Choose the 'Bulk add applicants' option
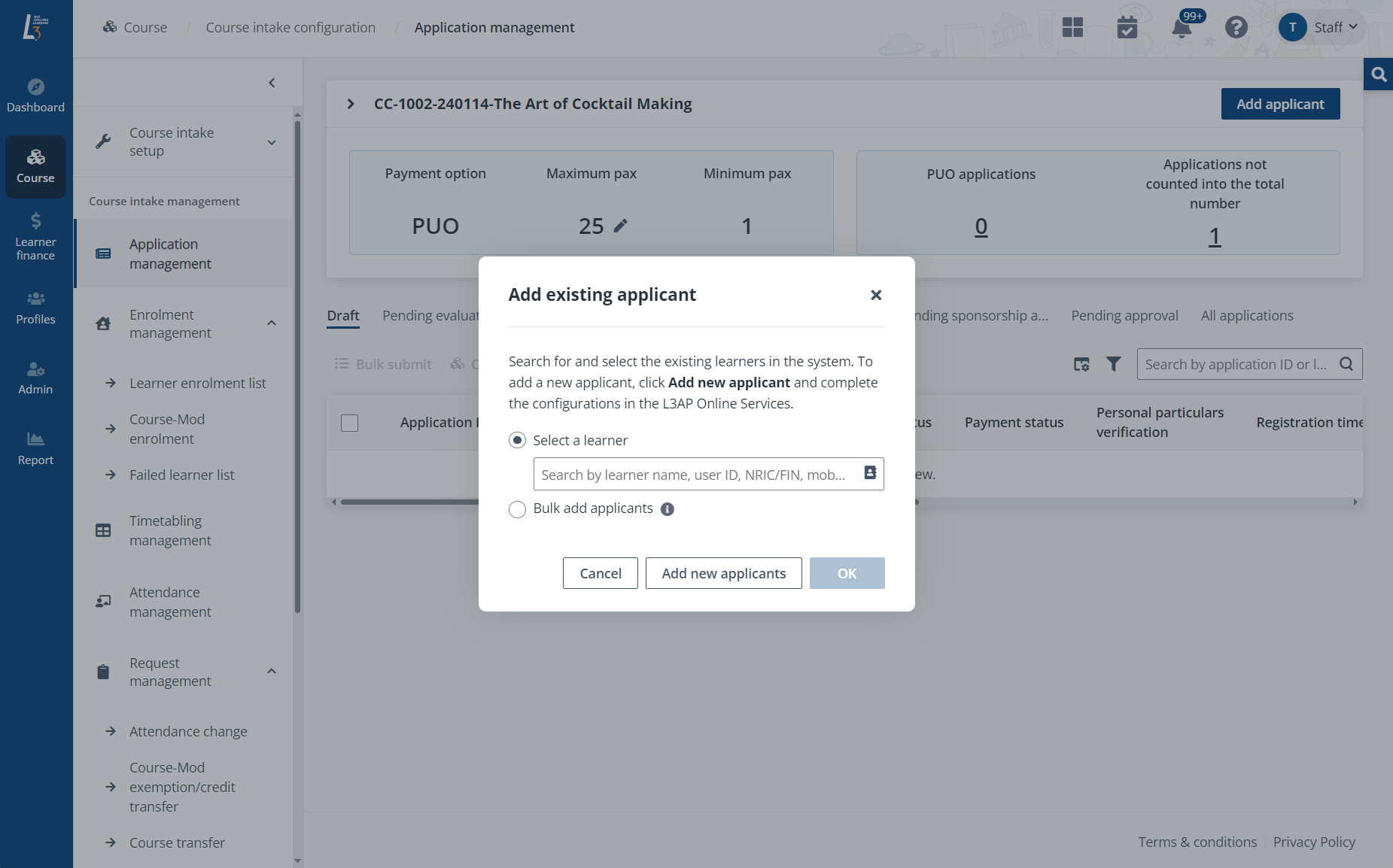Image resolution: width=1393 pixels, height=868 pixels. pyautogui.click(x=517, y=509)
